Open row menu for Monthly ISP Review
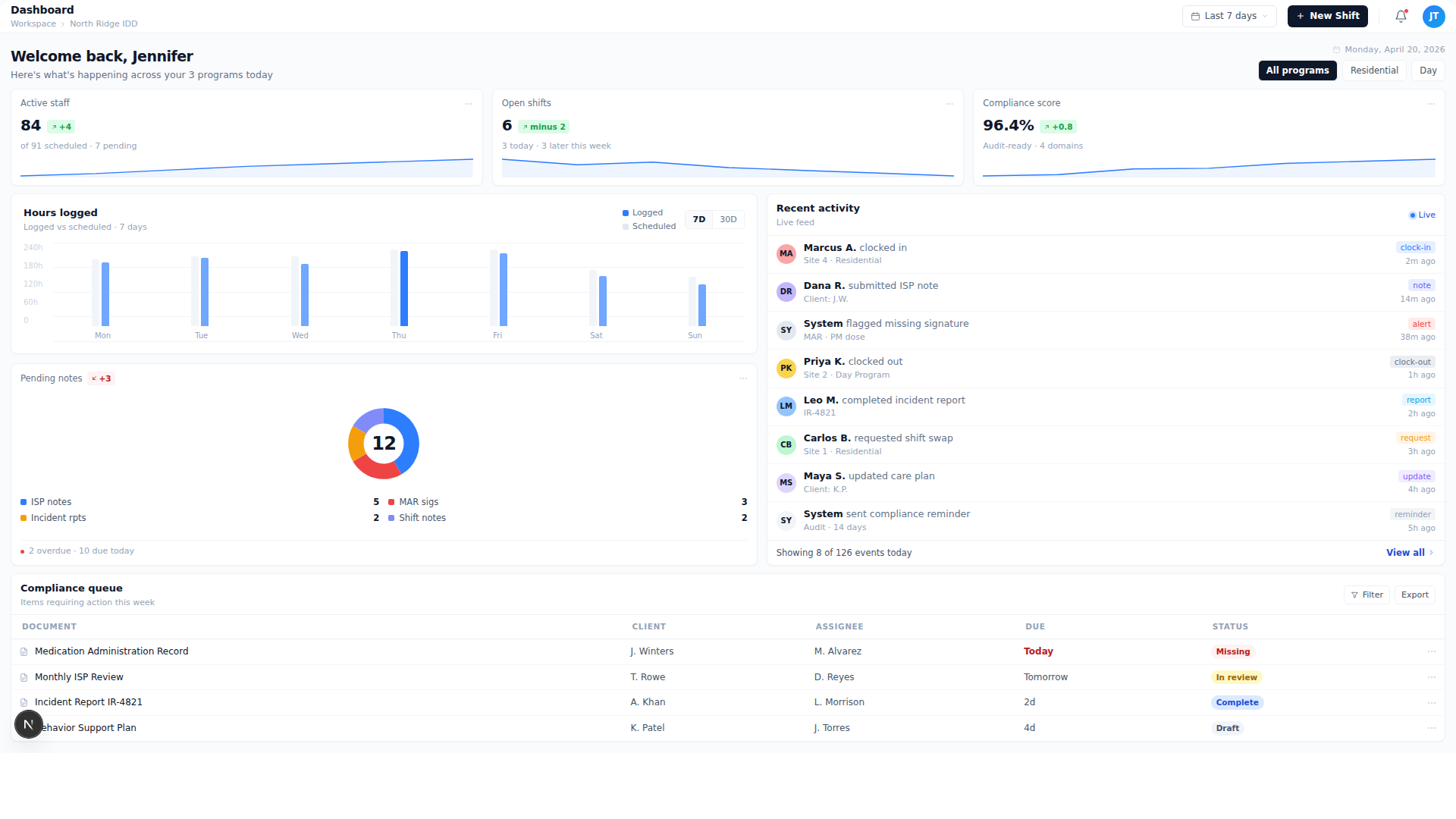 (1432, 677)
